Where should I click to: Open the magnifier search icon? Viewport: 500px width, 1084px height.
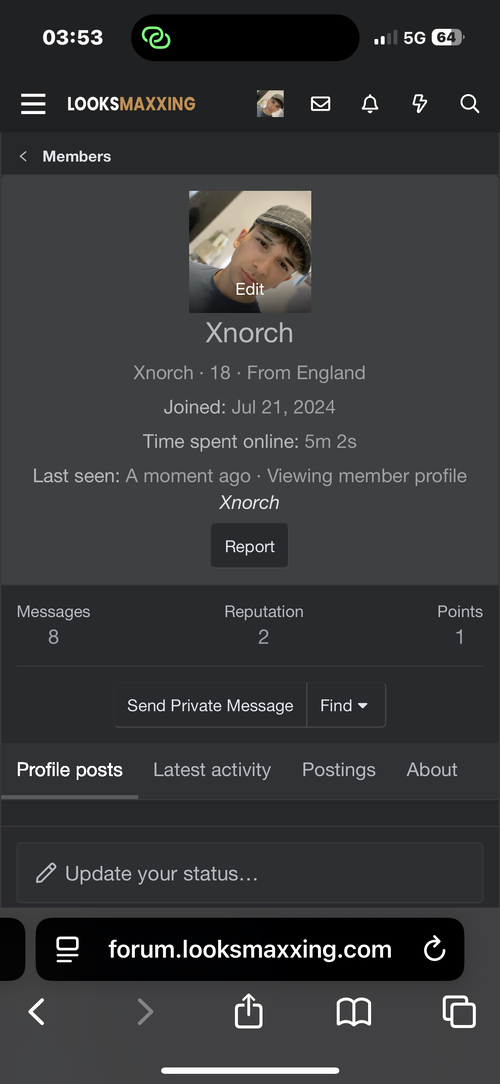coord(470,104)
